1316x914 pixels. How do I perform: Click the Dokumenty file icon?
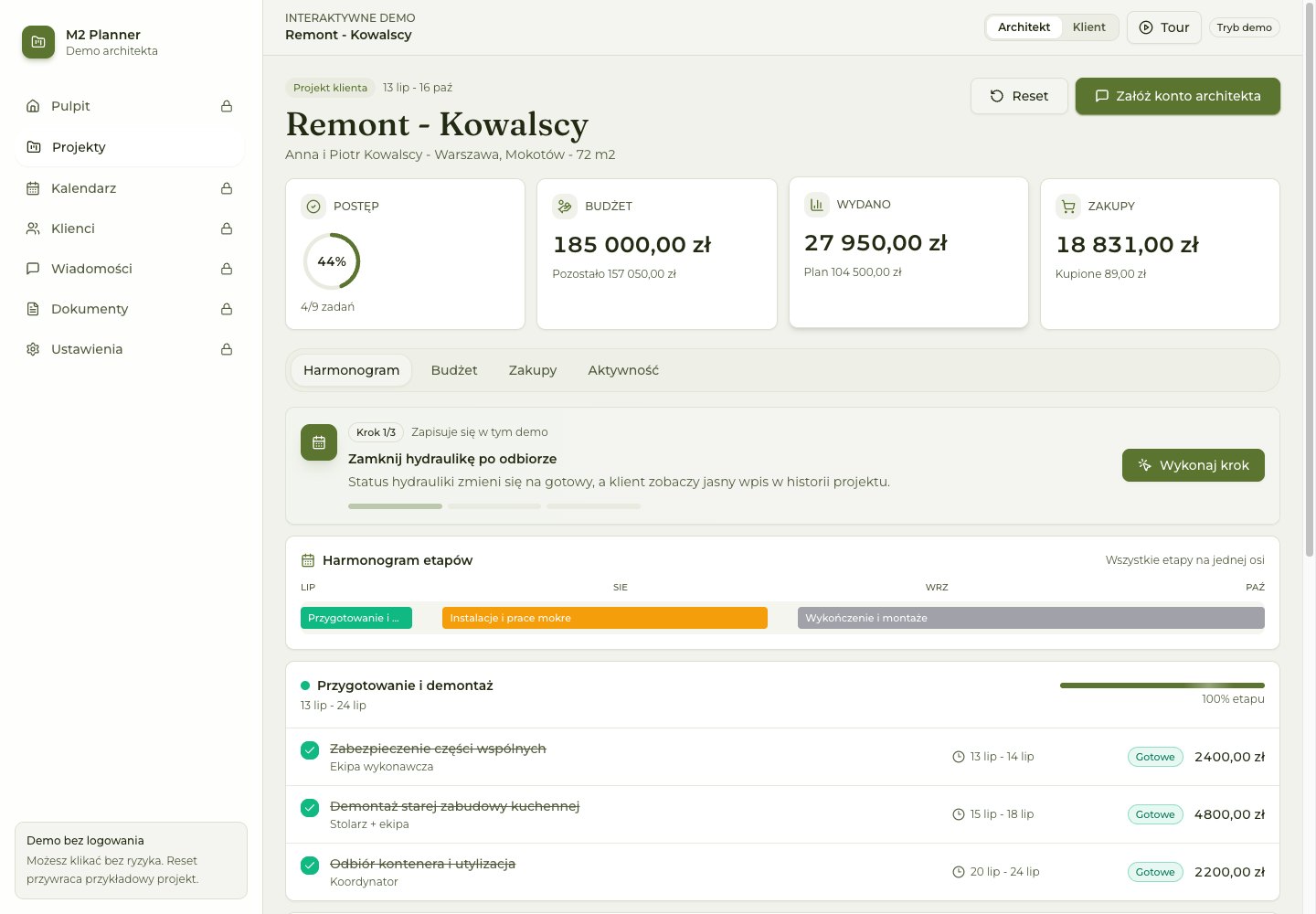point(33,309)
